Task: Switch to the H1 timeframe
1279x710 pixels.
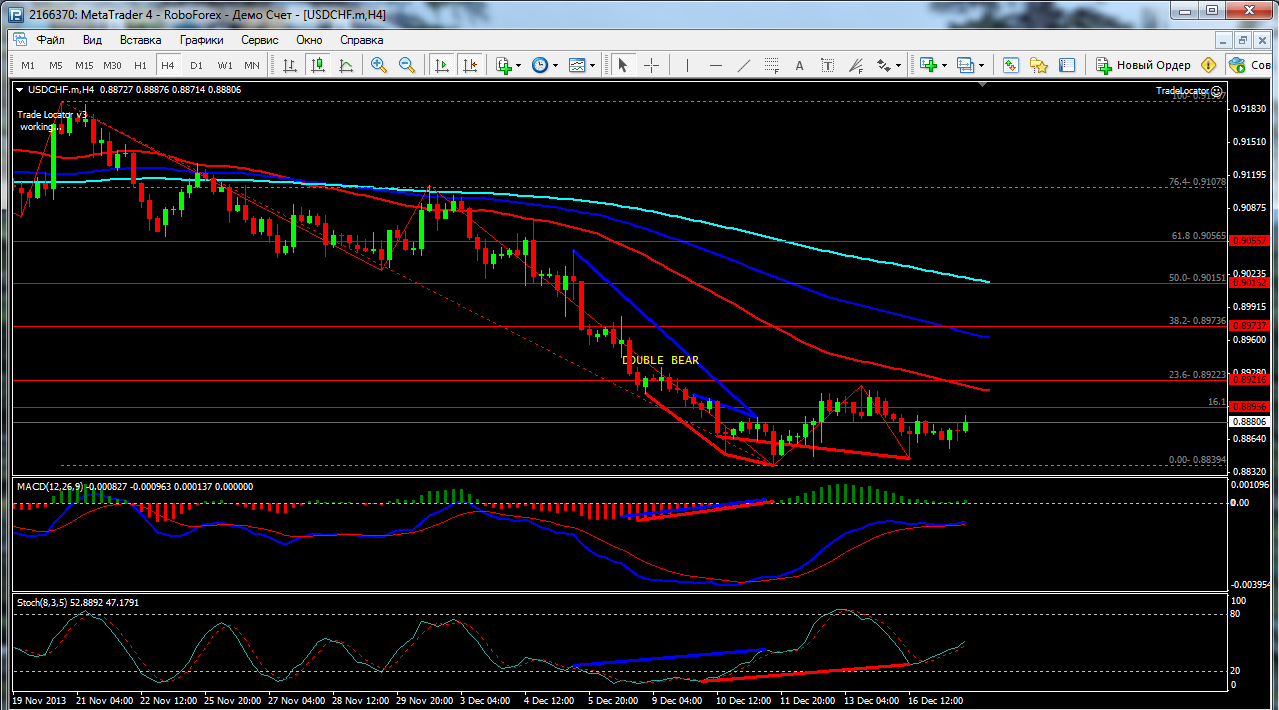Action: (x=140, y=65)
